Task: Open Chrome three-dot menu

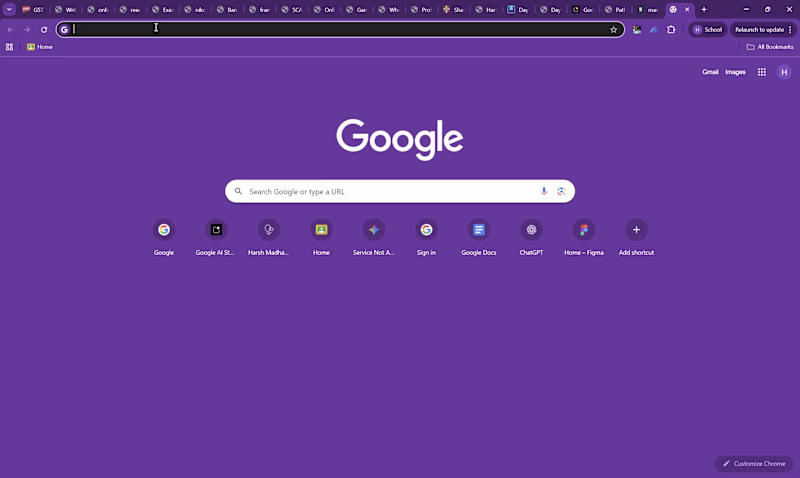Action: 790,30
